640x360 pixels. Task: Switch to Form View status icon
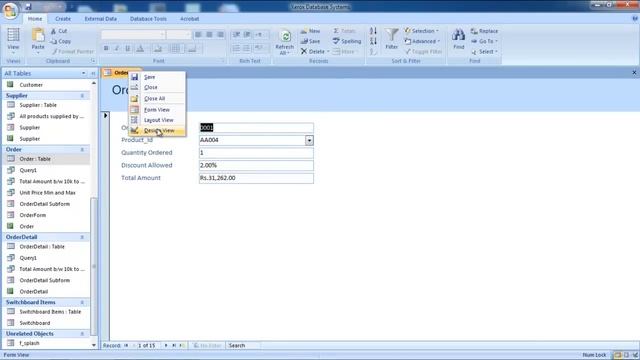(x=617, y=355)
